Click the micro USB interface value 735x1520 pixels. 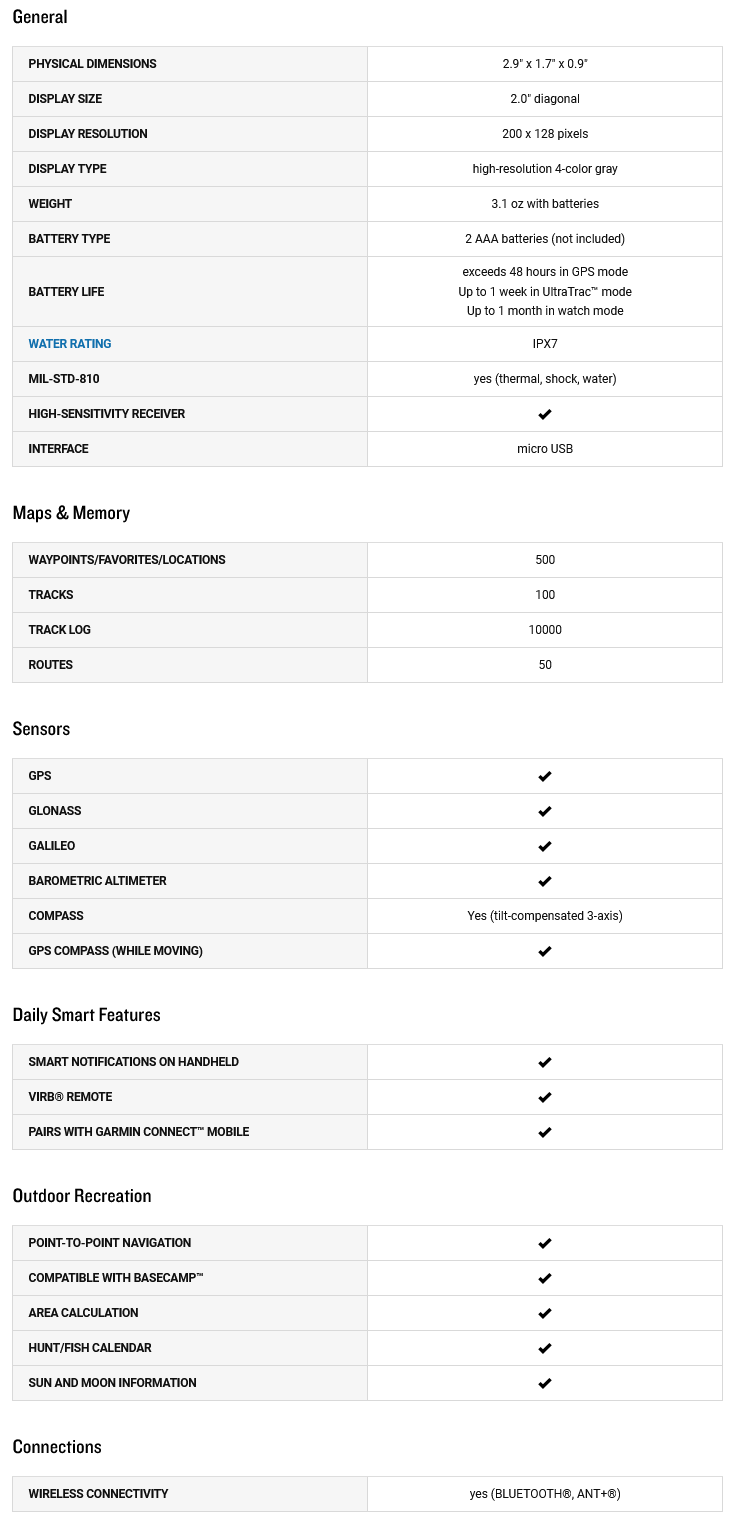pyautogui.click(x=545, y=449)
